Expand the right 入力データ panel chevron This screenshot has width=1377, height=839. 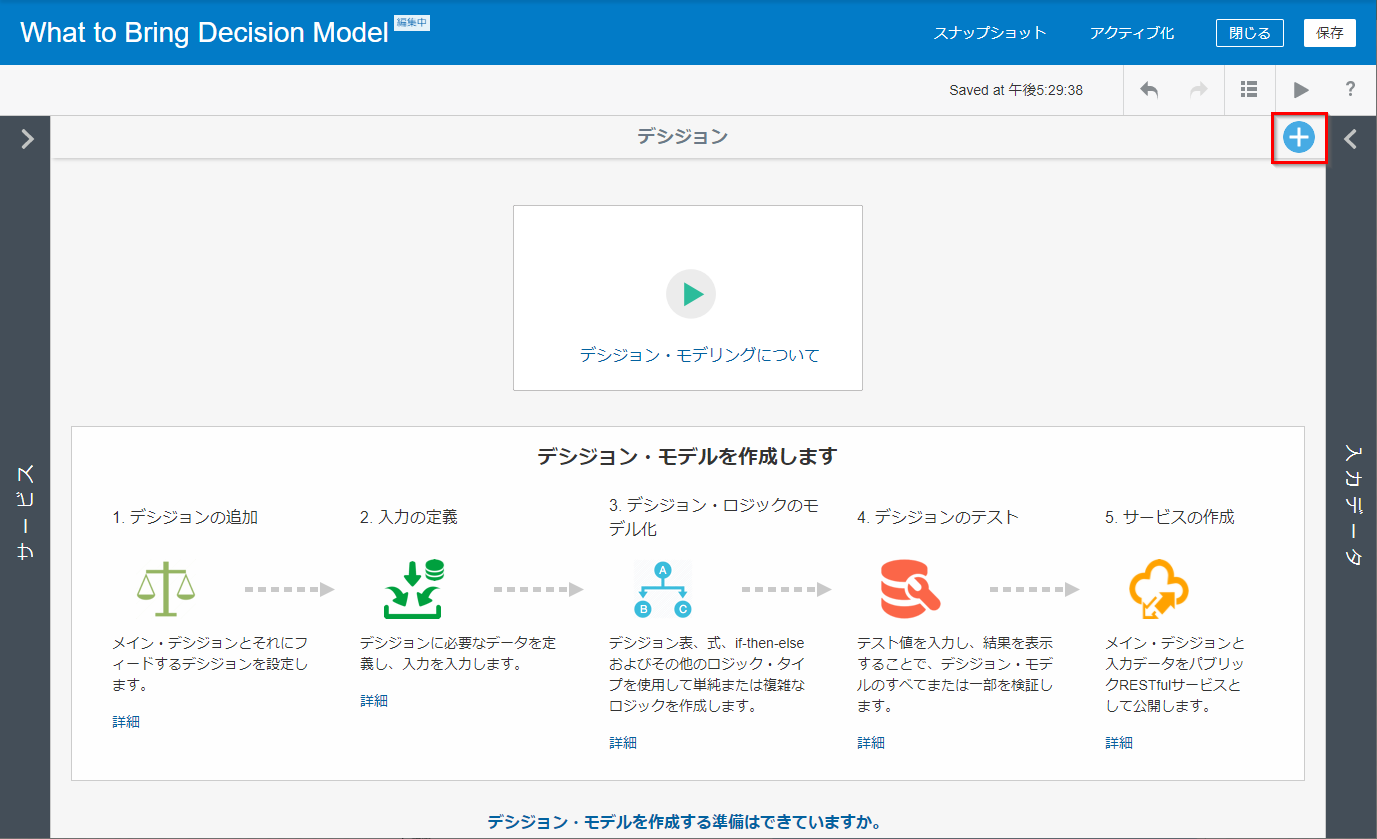(1350, 139)
